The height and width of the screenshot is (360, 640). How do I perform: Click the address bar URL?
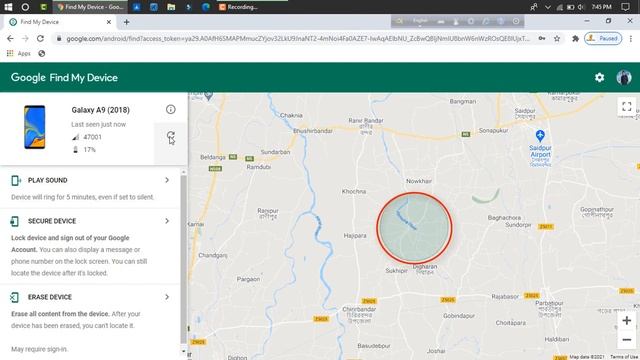coord(298,39)
